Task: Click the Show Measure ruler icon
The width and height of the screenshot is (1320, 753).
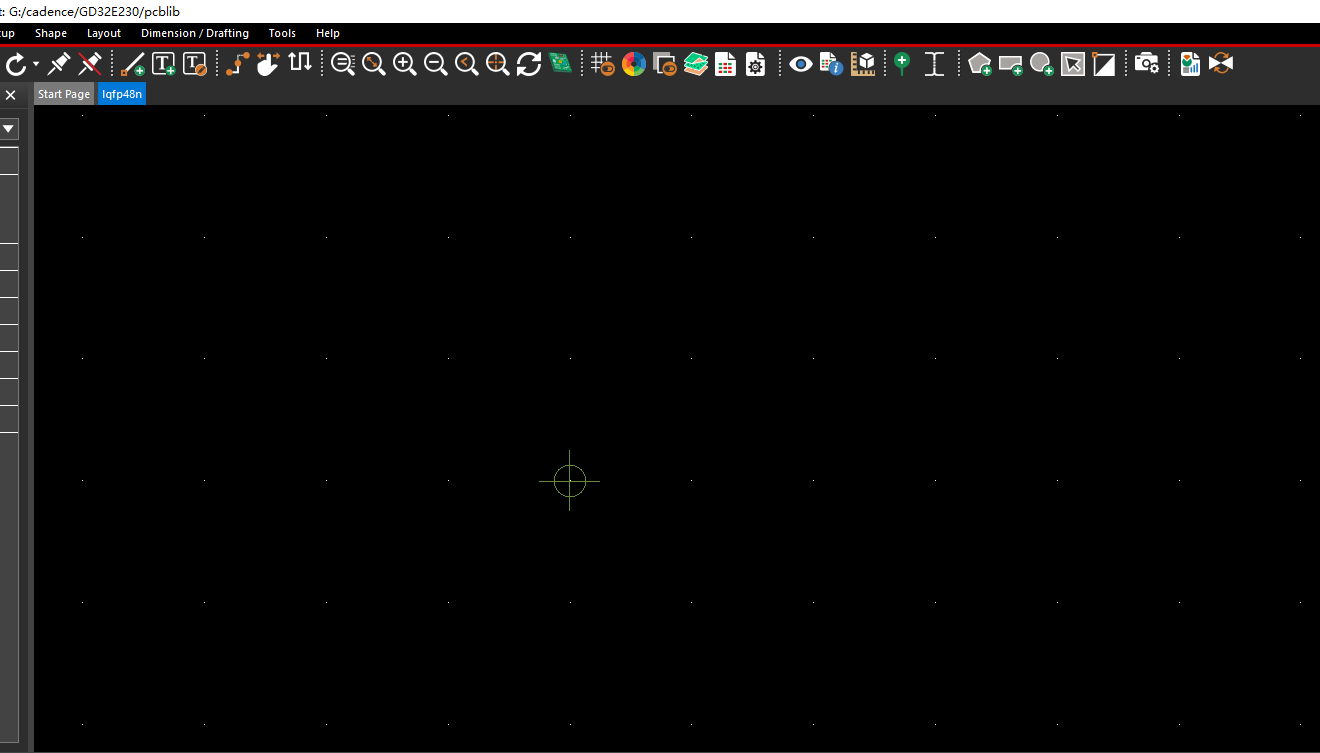Action: tap(862, 64)
